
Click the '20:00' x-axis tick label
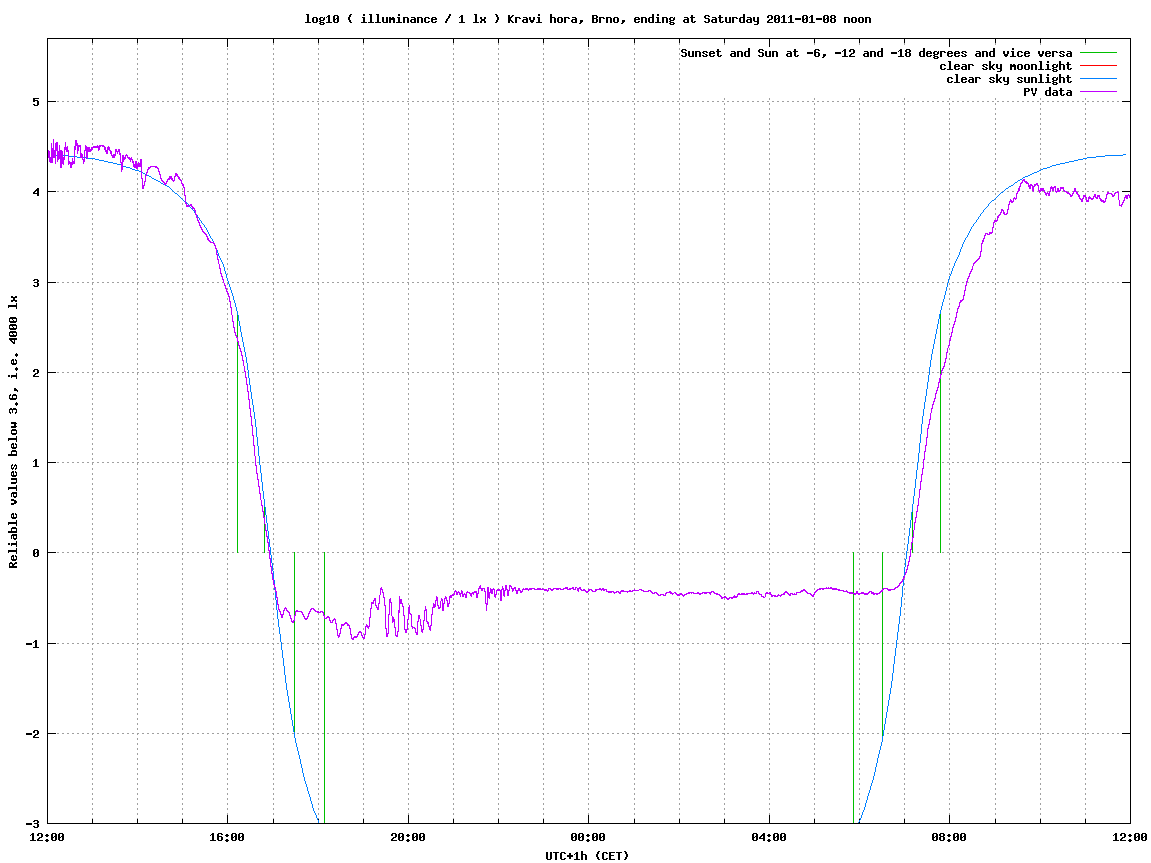pos(408,837)
